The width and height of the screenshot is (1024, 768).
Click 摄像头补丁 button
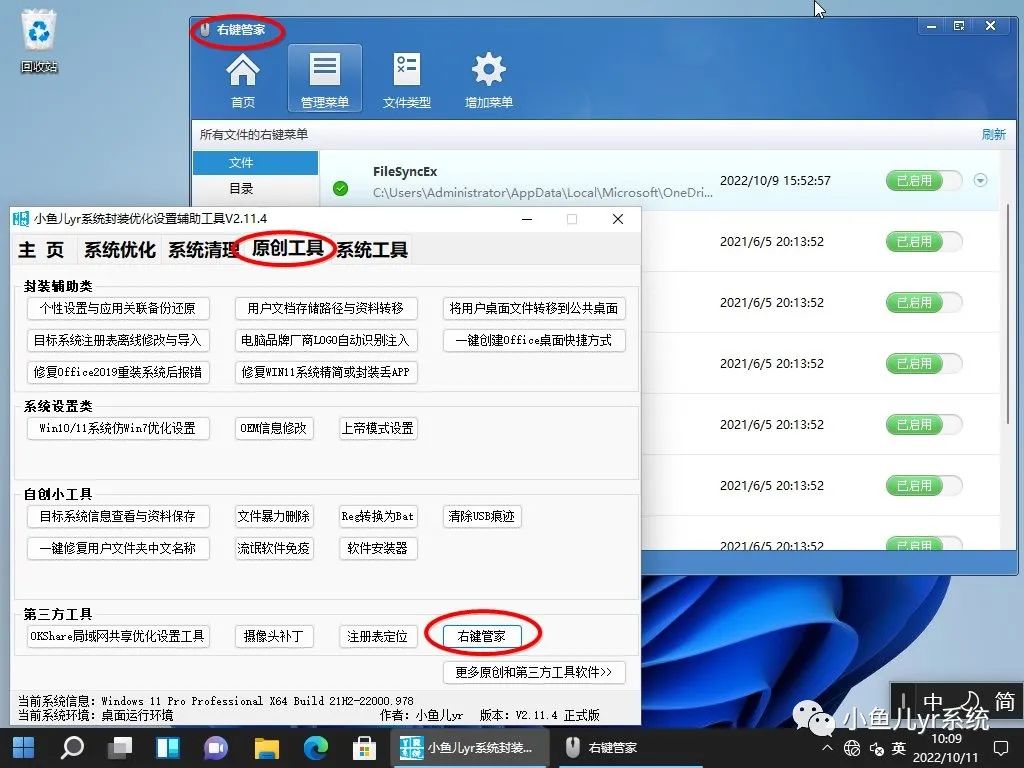pos(274,636)
